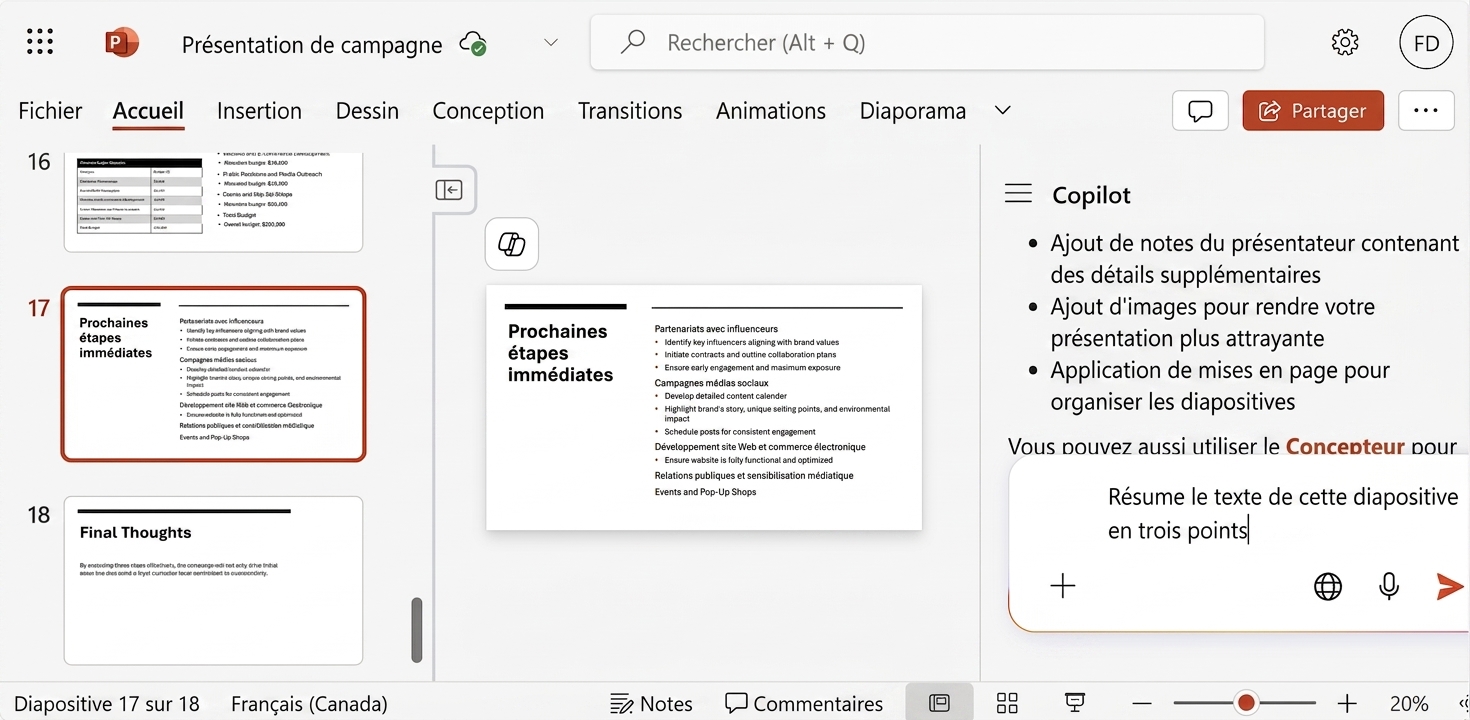Switch to normal view

point(939,703)
